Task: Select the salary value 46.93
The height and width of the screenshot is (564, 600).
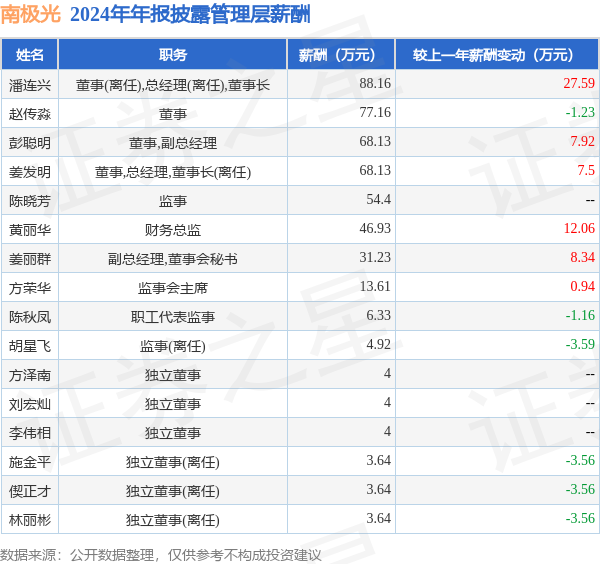Action: [x=375, y=228]
